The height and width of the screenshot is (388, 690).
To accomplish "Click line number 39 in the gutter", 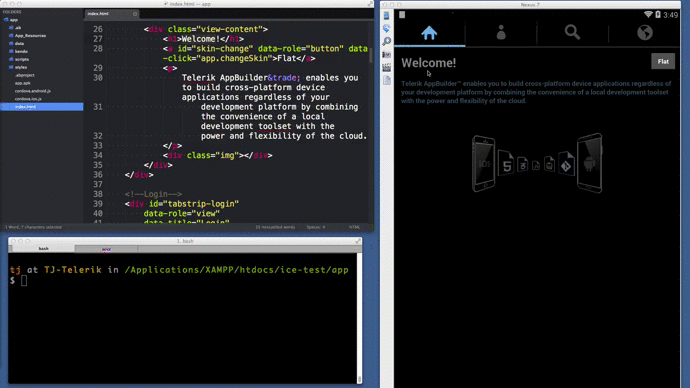I will pos(98,204).
